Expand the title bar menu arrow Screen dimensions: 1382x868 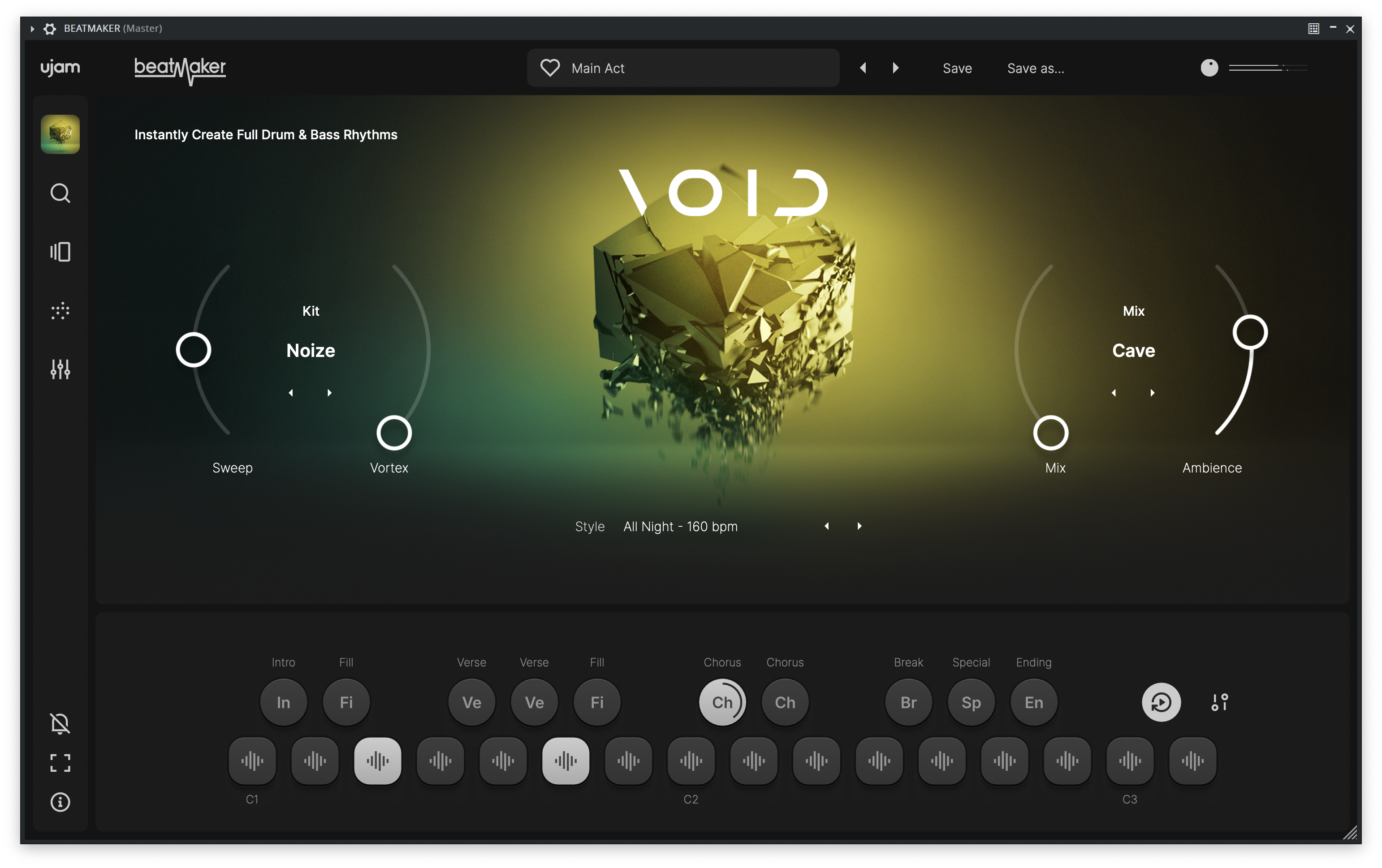coord(32,28)
